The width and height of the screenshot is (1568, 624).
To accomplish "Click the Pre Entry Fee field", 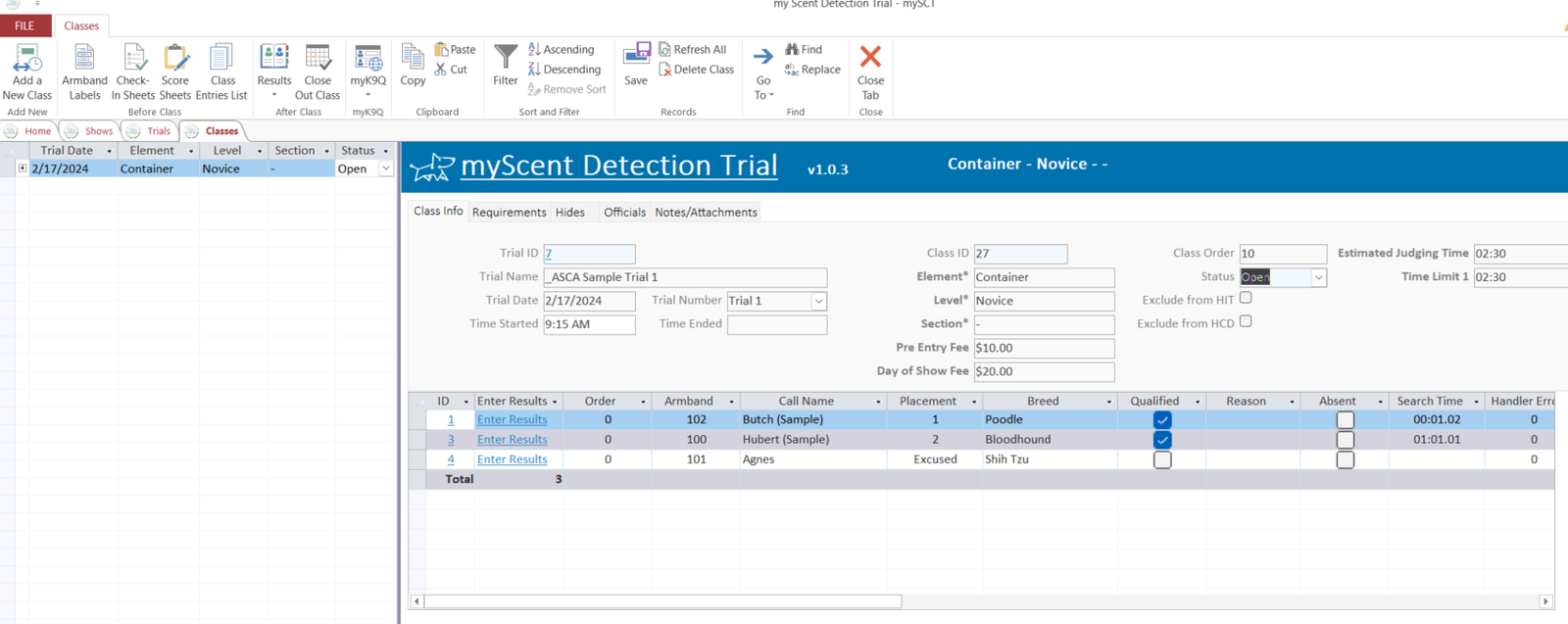I will 1044,348.
